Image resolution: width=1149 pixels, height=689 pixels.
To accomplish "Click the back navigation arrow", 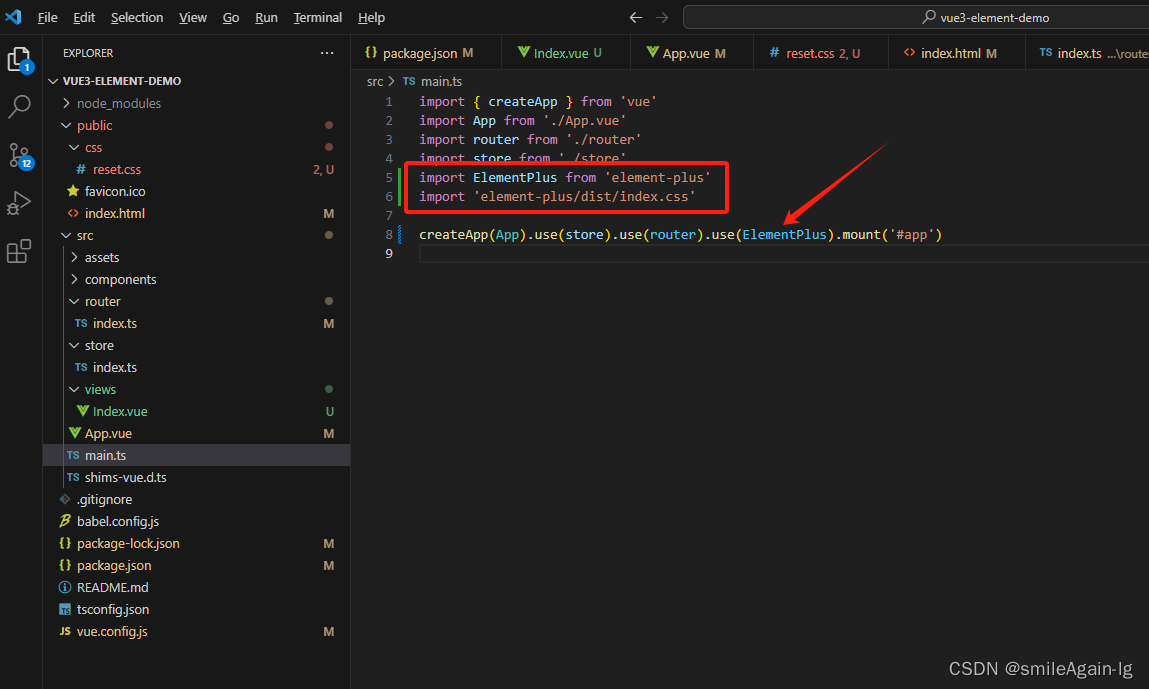I will click(x=636, y=18).
